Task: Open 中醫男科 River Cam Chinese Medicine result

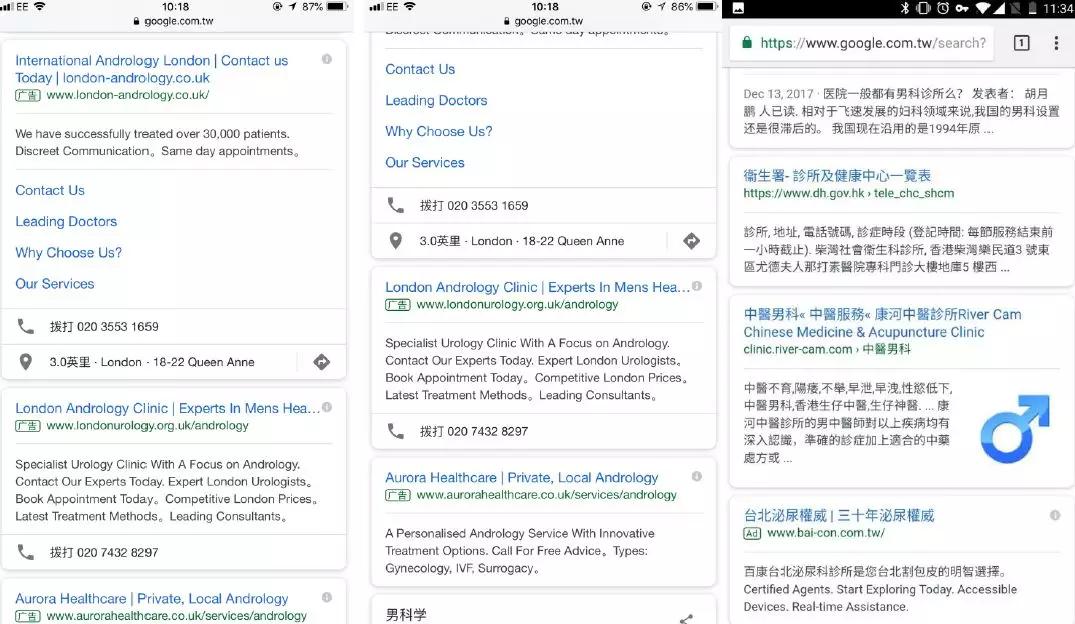Action: pyautogui.click(x=882, y=323)
